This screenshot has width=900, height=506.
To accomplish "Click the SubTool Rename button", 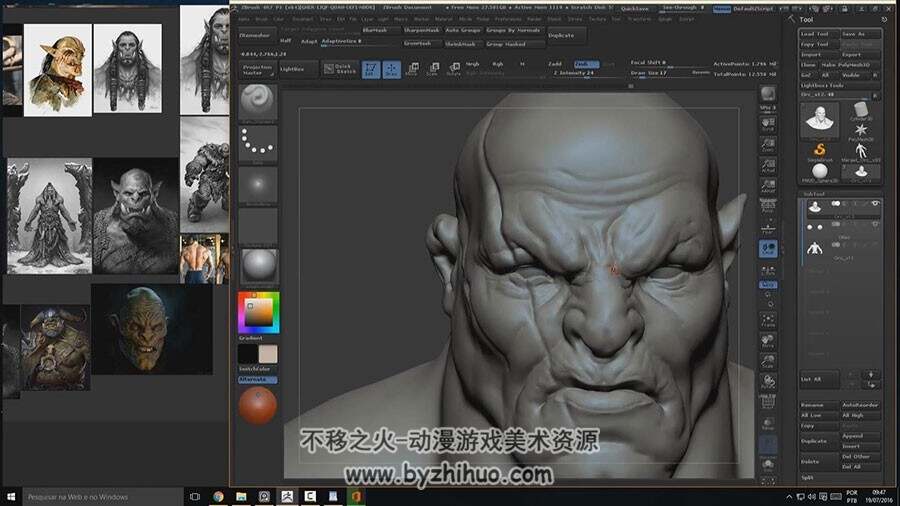I will click(x=820, y=405).
